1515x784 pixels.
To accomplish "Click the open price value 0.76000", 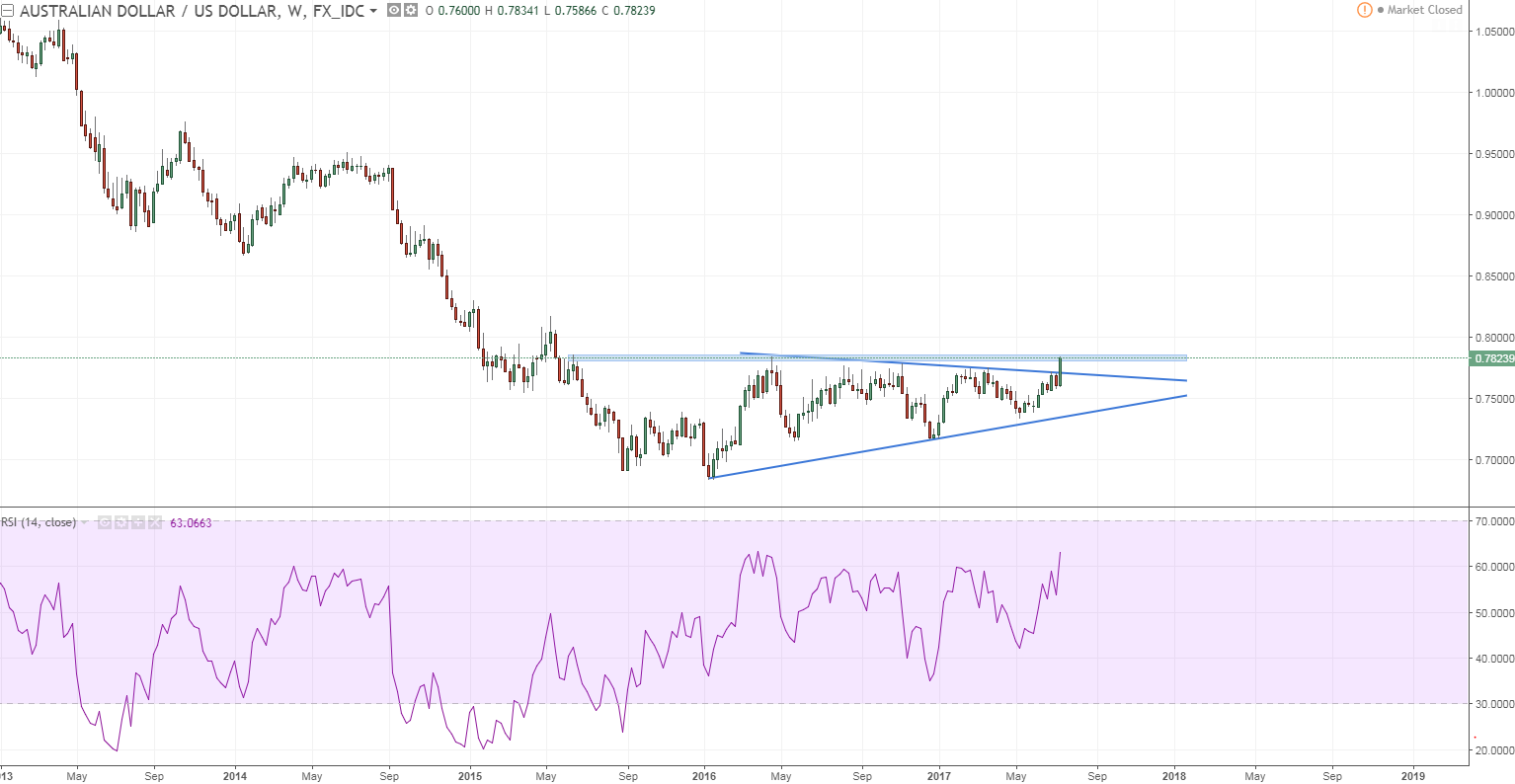I will tap(459, 11).
